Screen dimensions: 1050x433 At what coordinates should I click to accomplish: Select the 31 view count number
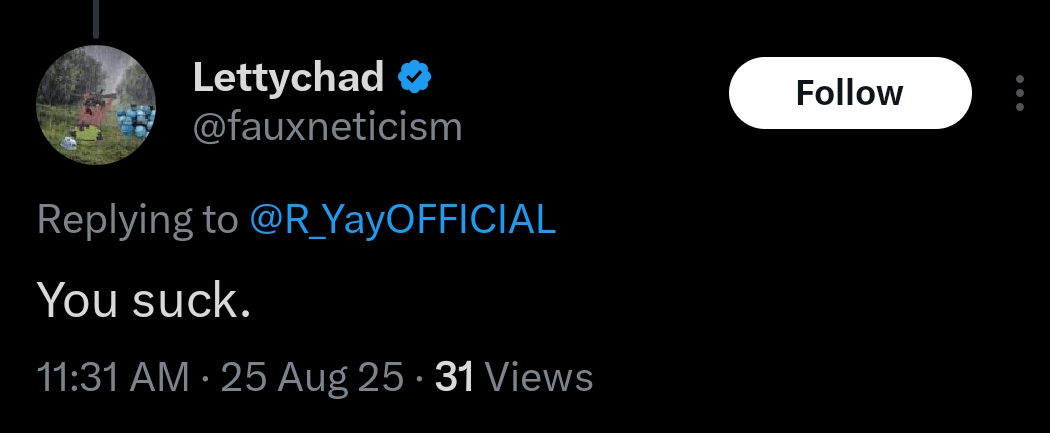click(455, 377)
